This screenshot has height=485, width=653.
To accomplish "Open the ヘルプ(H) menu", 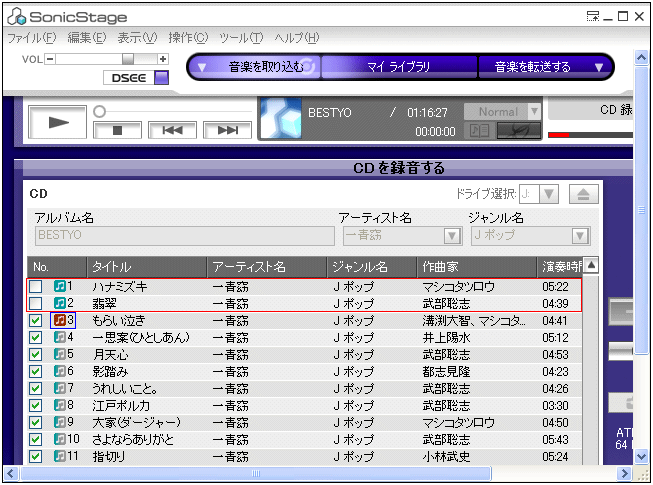I will [297, 38].
